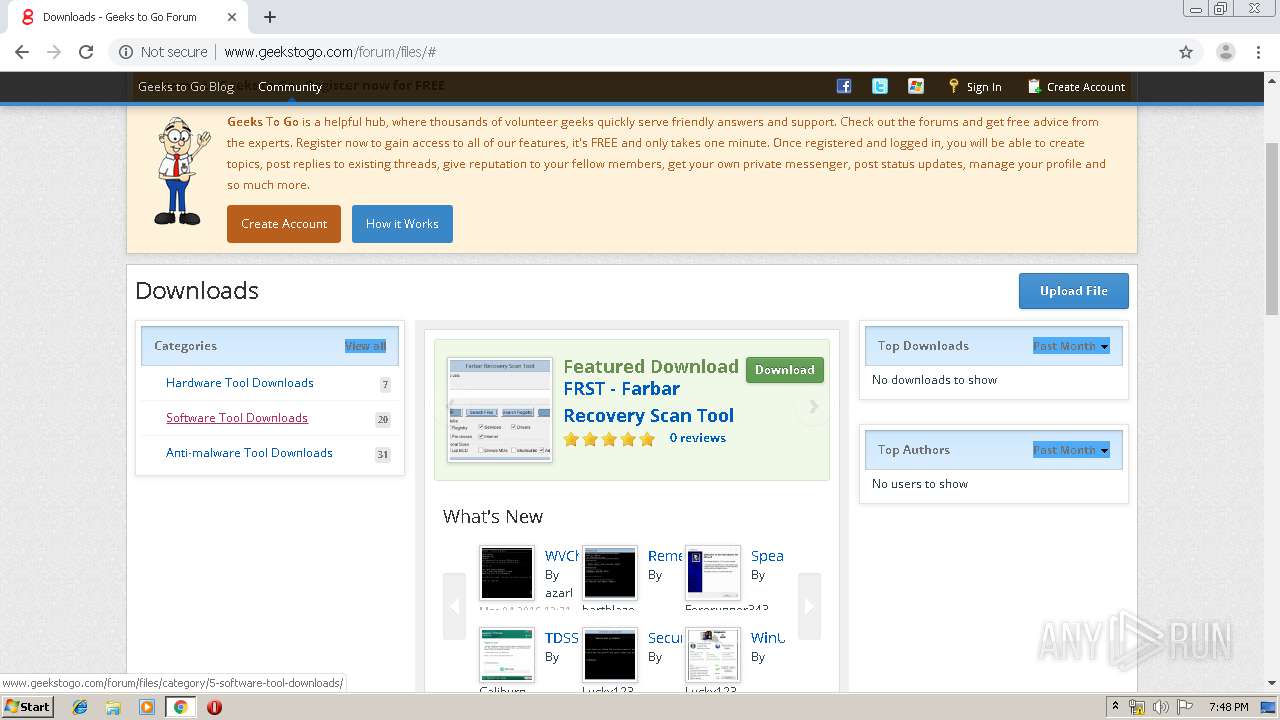
Task: Open TDSS file thumbnail
Action: click(x=507, y=655)
